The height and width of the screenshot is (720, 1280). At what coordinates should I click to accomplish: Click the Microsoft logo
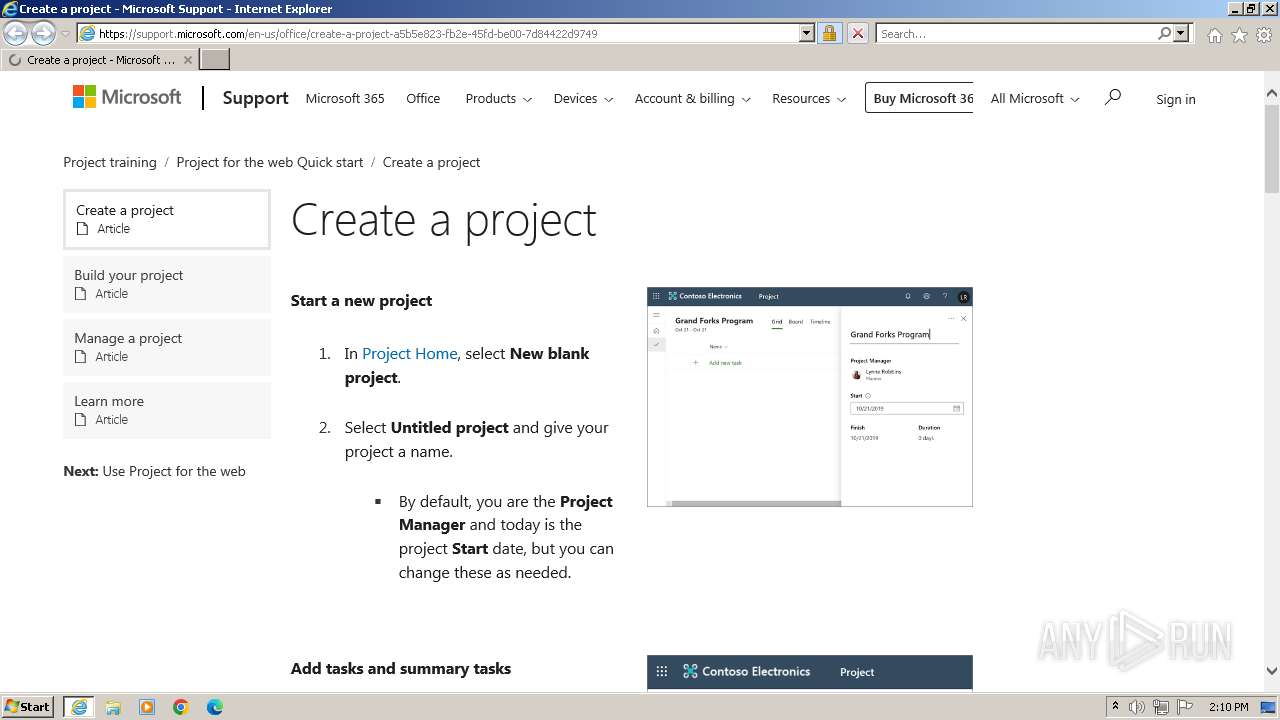[x=127, y=97]
